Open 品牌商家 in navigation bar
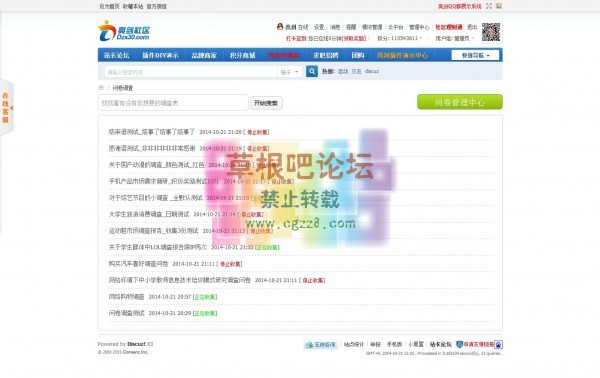The height and width of the screenshot is (378, 600). [204, 55]
